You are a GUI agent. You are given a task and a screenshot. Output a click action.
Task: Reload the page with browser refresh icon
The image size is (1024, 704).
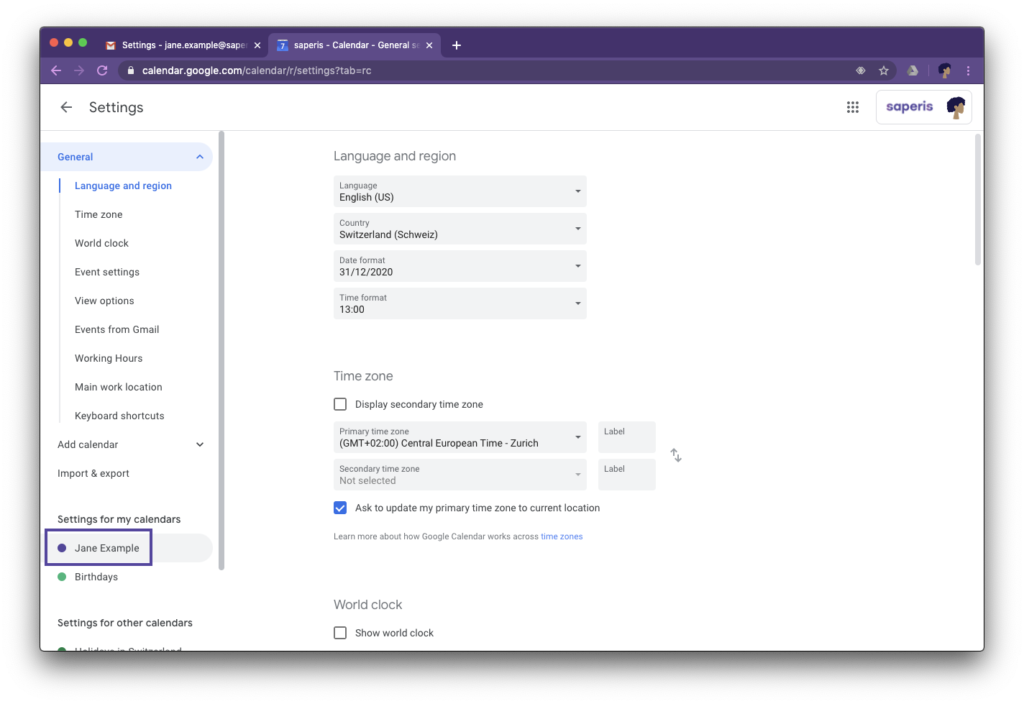[x=102, y=71]
